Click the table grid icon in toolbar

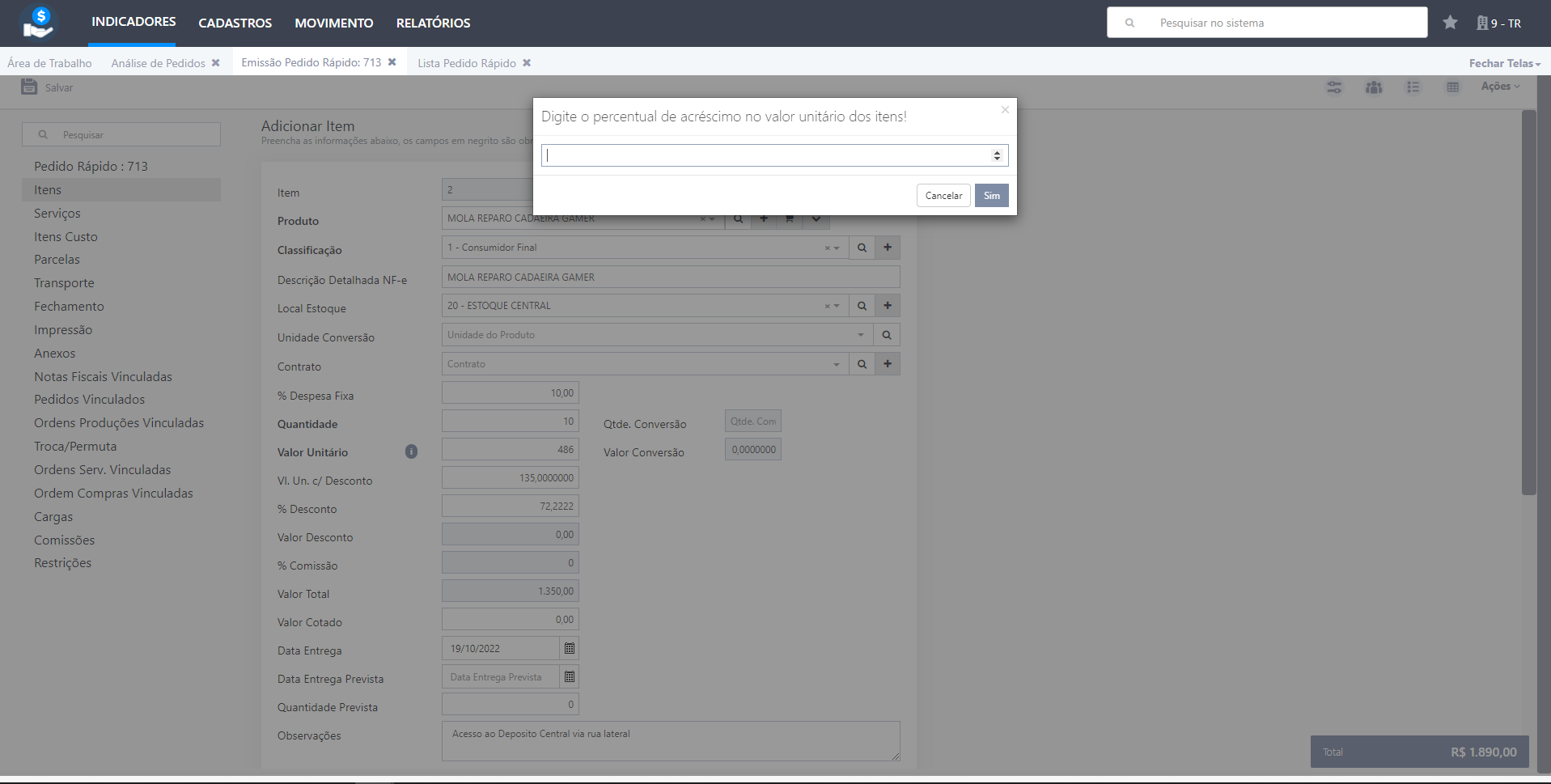[1453, 87]
